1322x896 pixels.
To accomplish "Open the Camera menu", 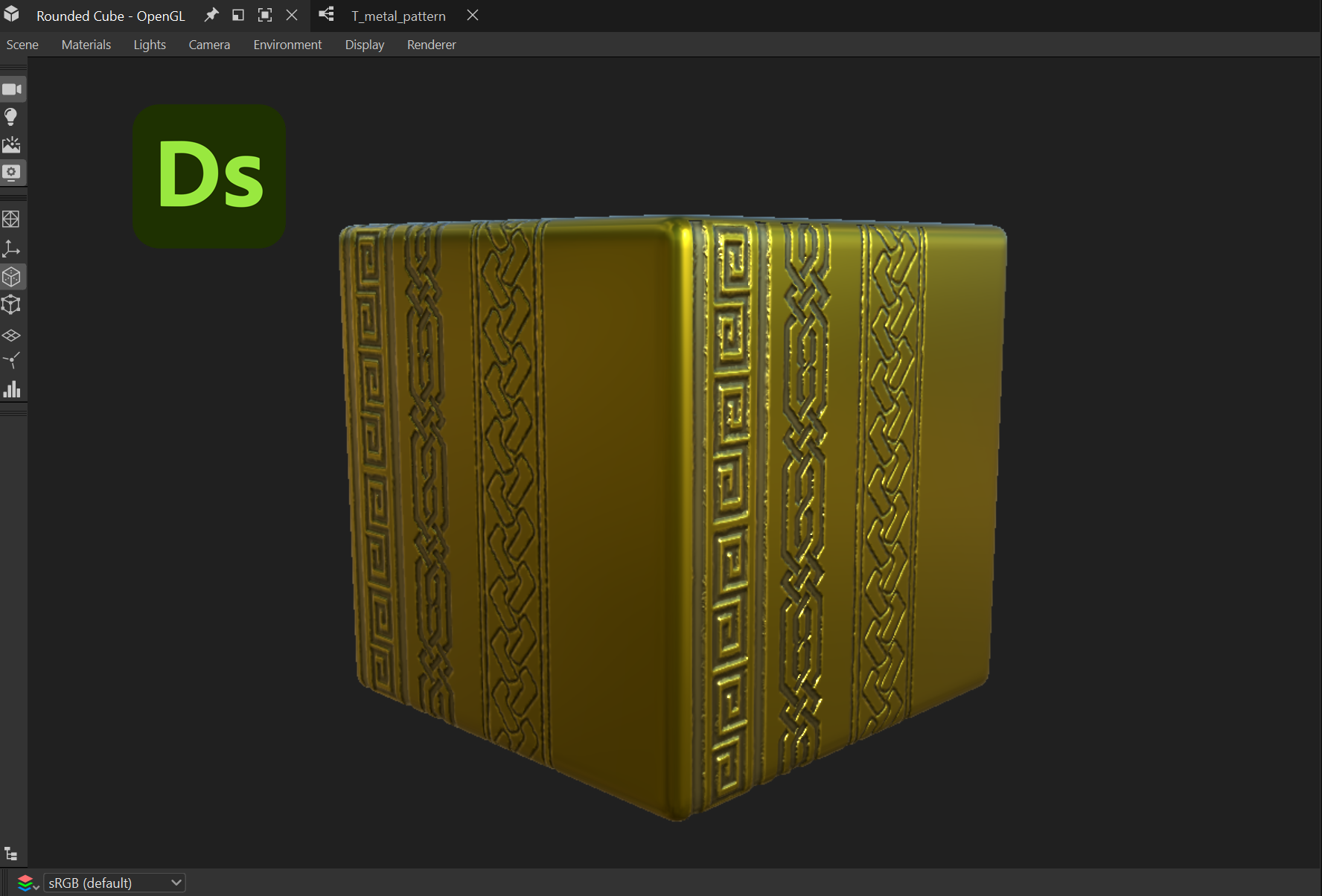I will click(209, 45).
